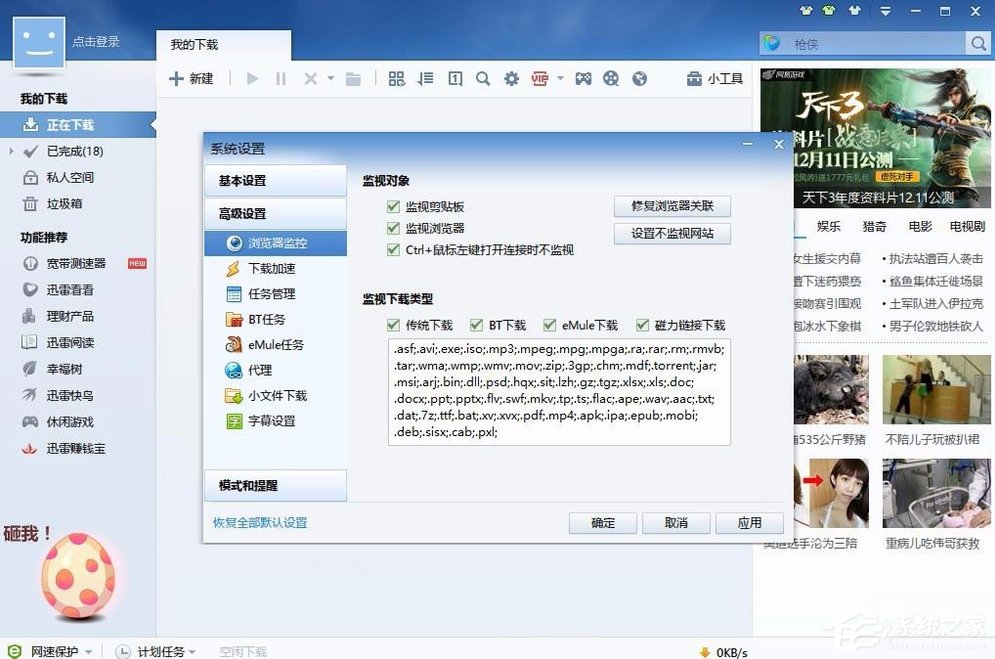Click the 新建 new task toolbar icon
Screen dimensions: 995x659
(192, 78)
